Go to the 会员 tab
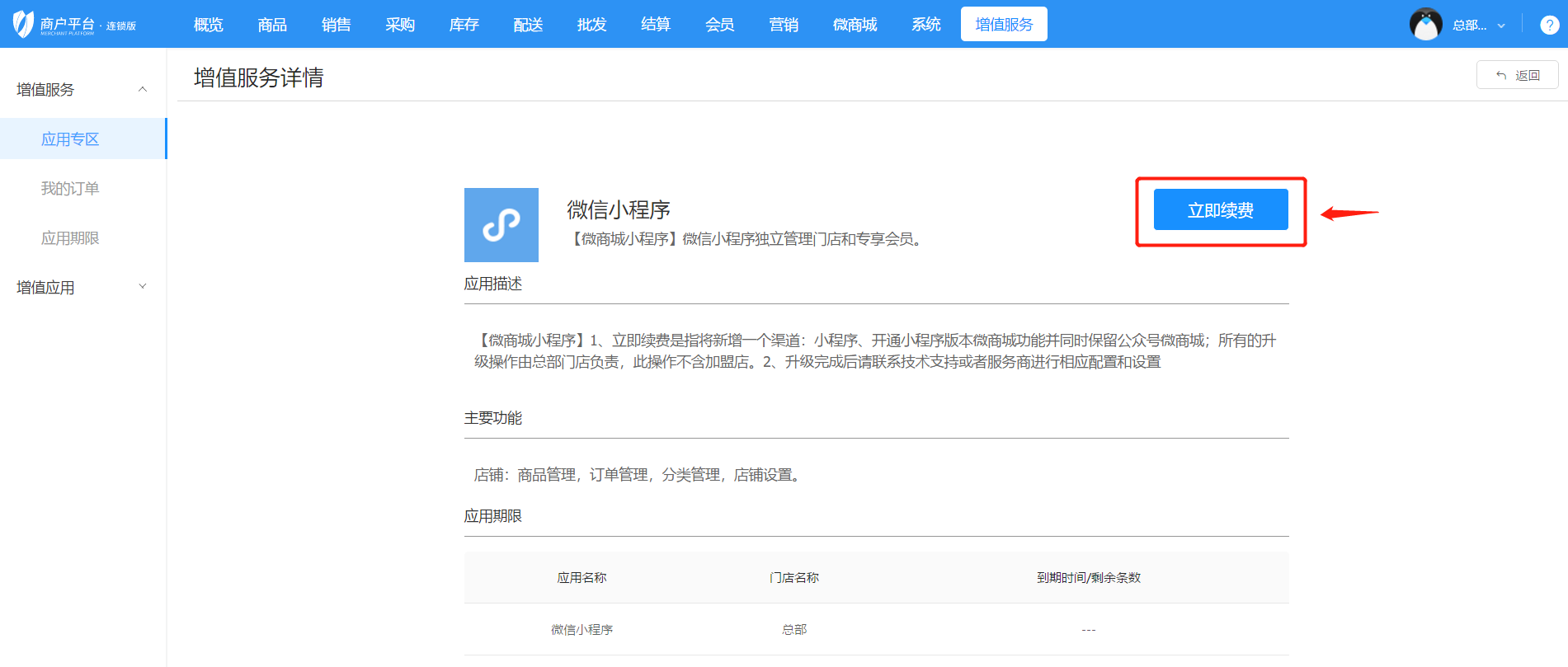Viewport: 1568px width, 667px height. coord(719,25)
